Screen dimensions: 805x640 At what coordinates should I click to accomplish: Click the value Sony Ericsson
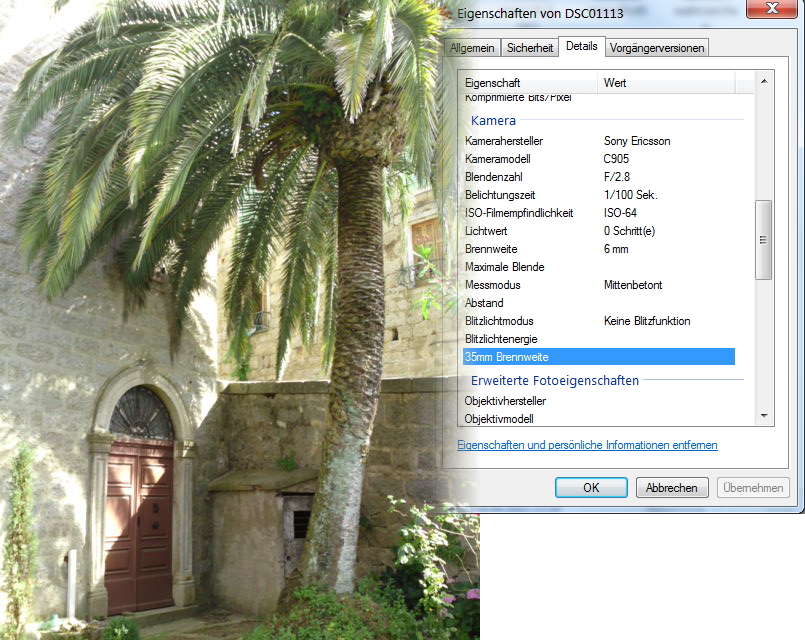(637, 141)
